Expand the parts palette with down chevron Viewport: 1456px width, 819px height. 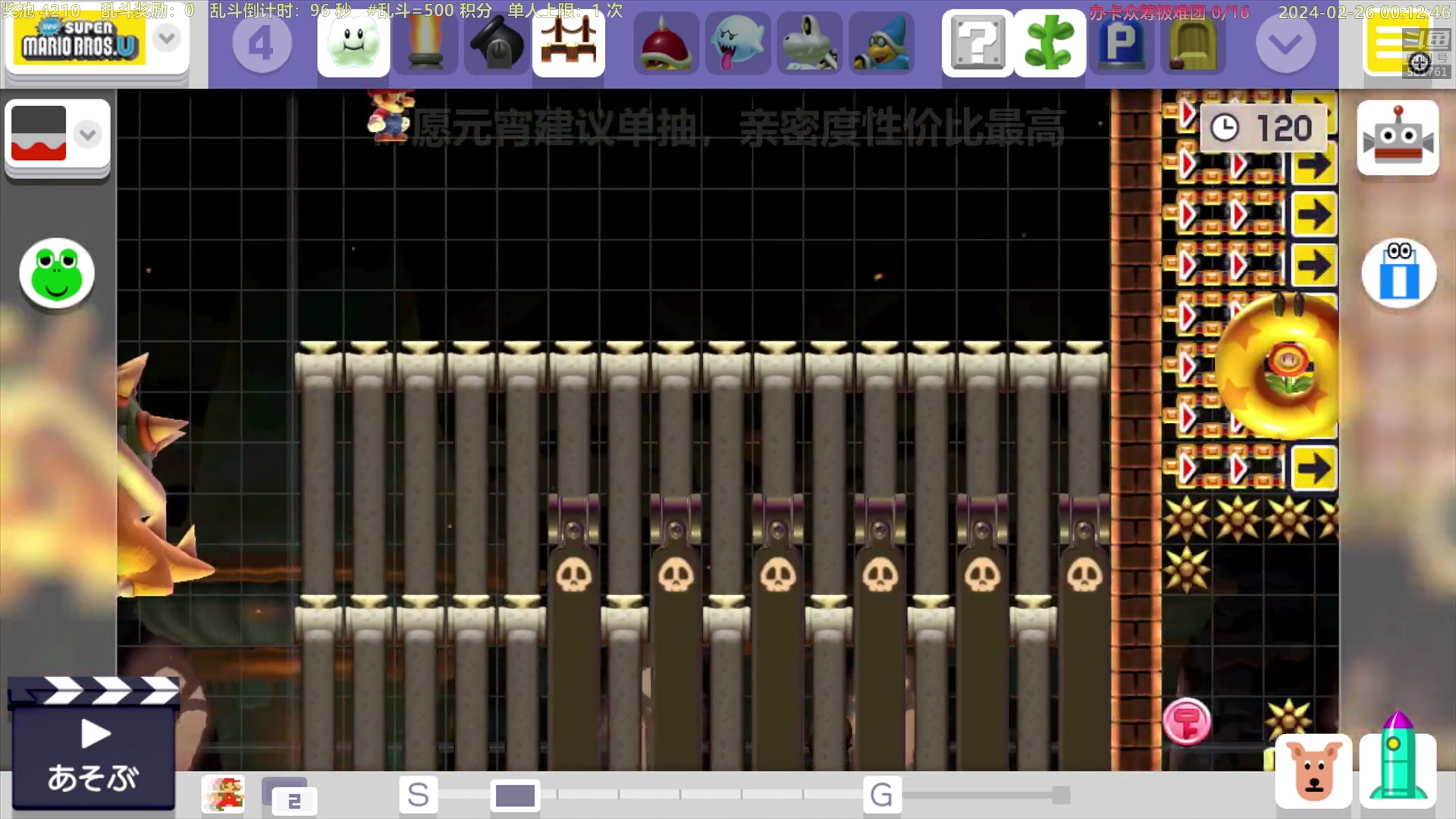pos(1285,44)
